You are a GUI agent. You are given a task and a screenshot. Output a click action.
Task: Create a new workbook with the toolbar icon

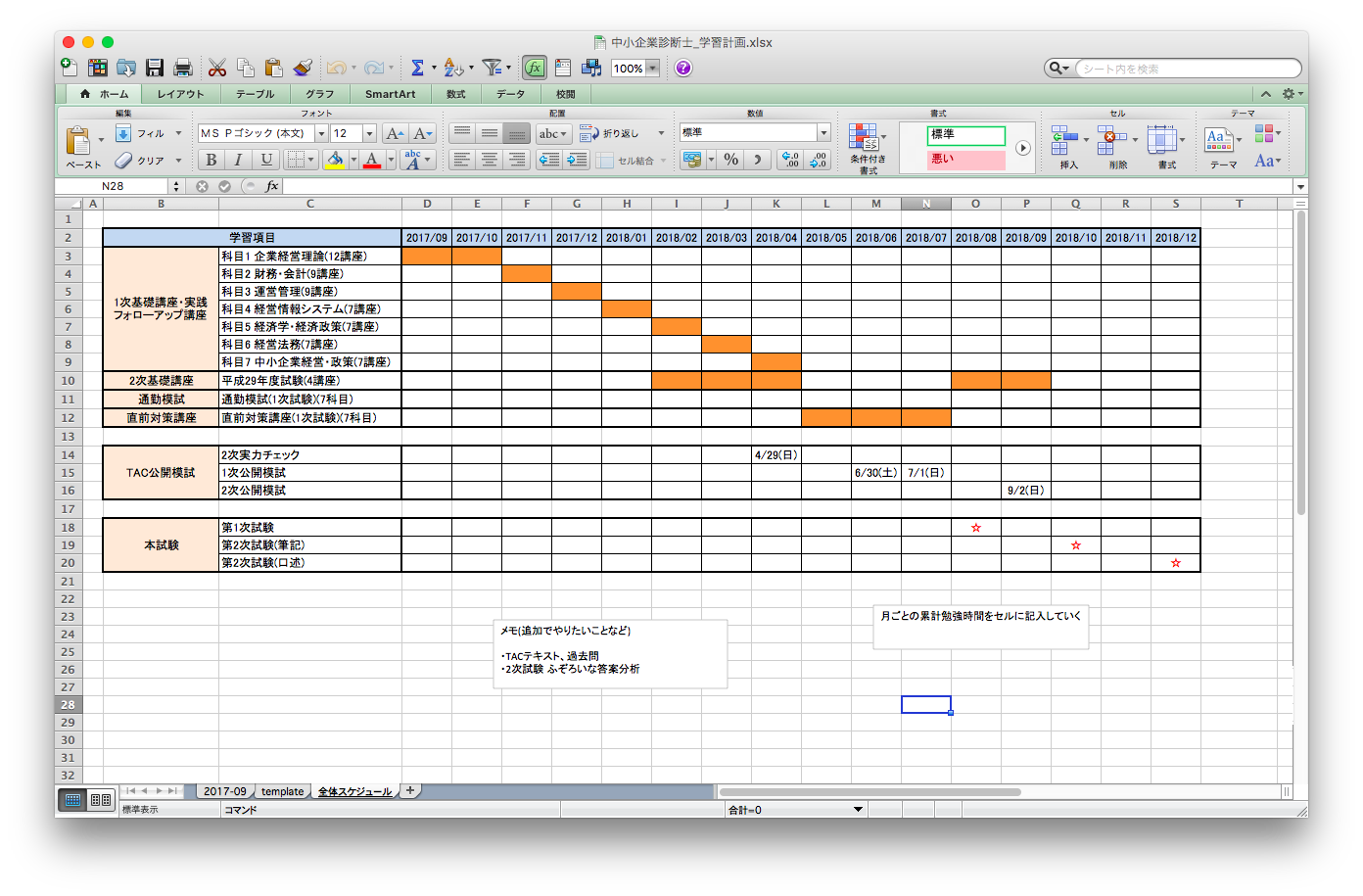coord(70,68)
